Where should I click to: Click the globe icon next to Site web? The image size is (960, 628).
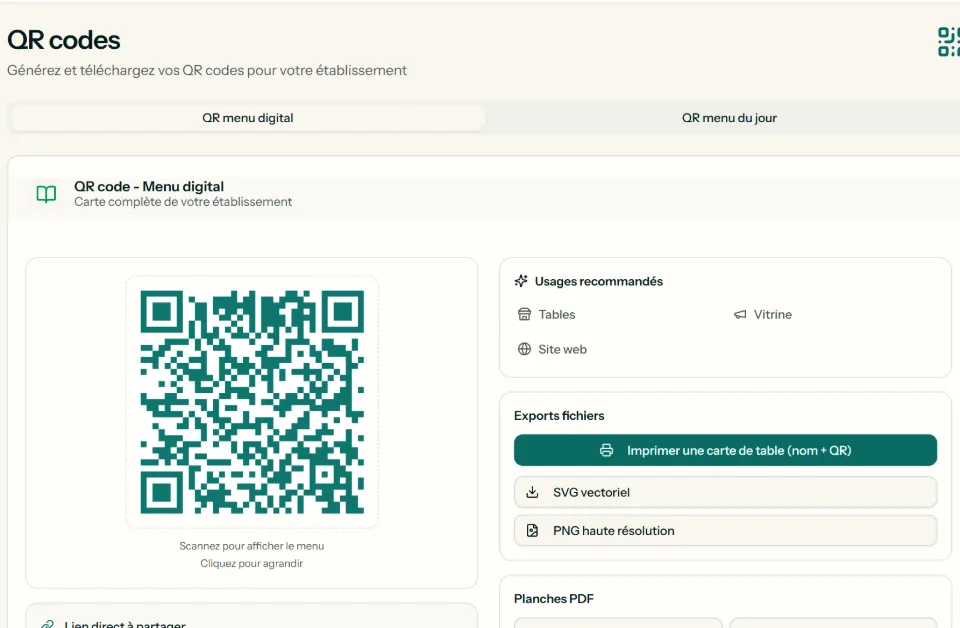coord(525,350)
